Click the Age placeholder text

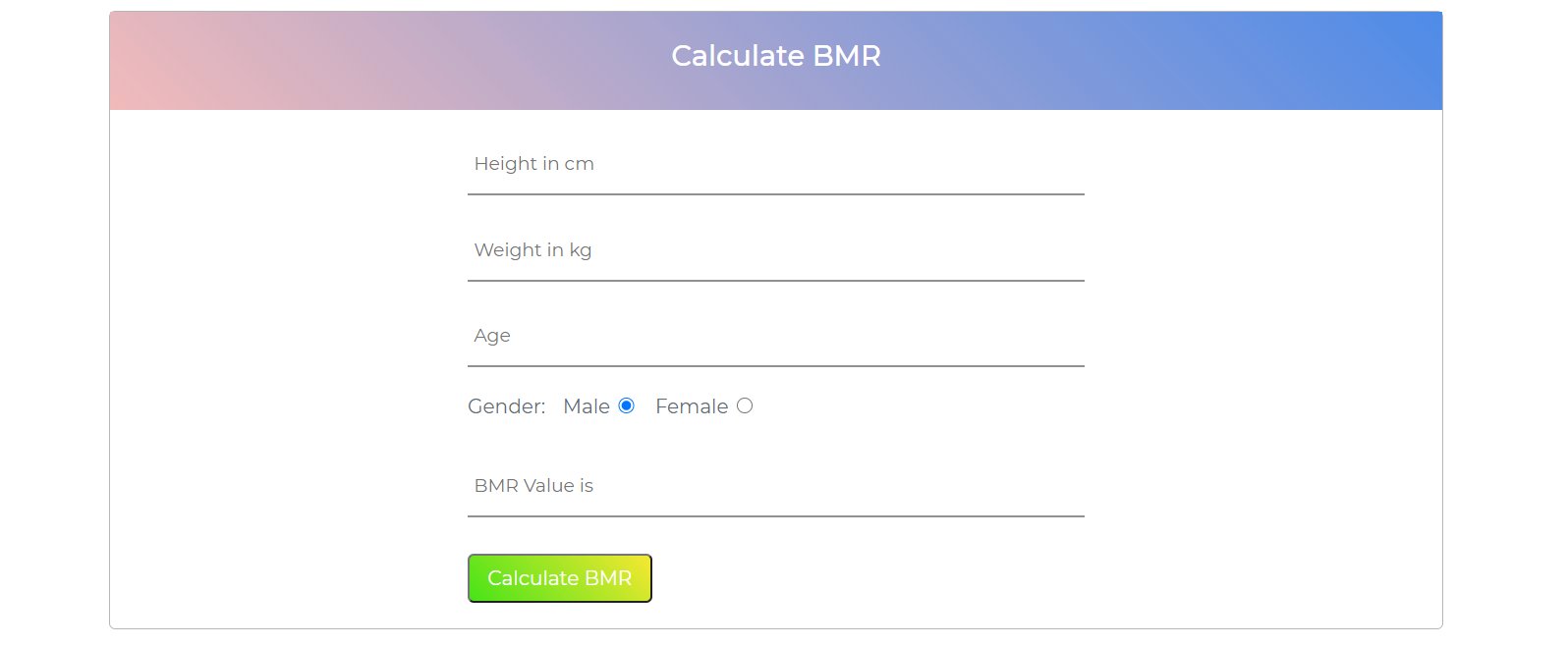tap(492, 336)
